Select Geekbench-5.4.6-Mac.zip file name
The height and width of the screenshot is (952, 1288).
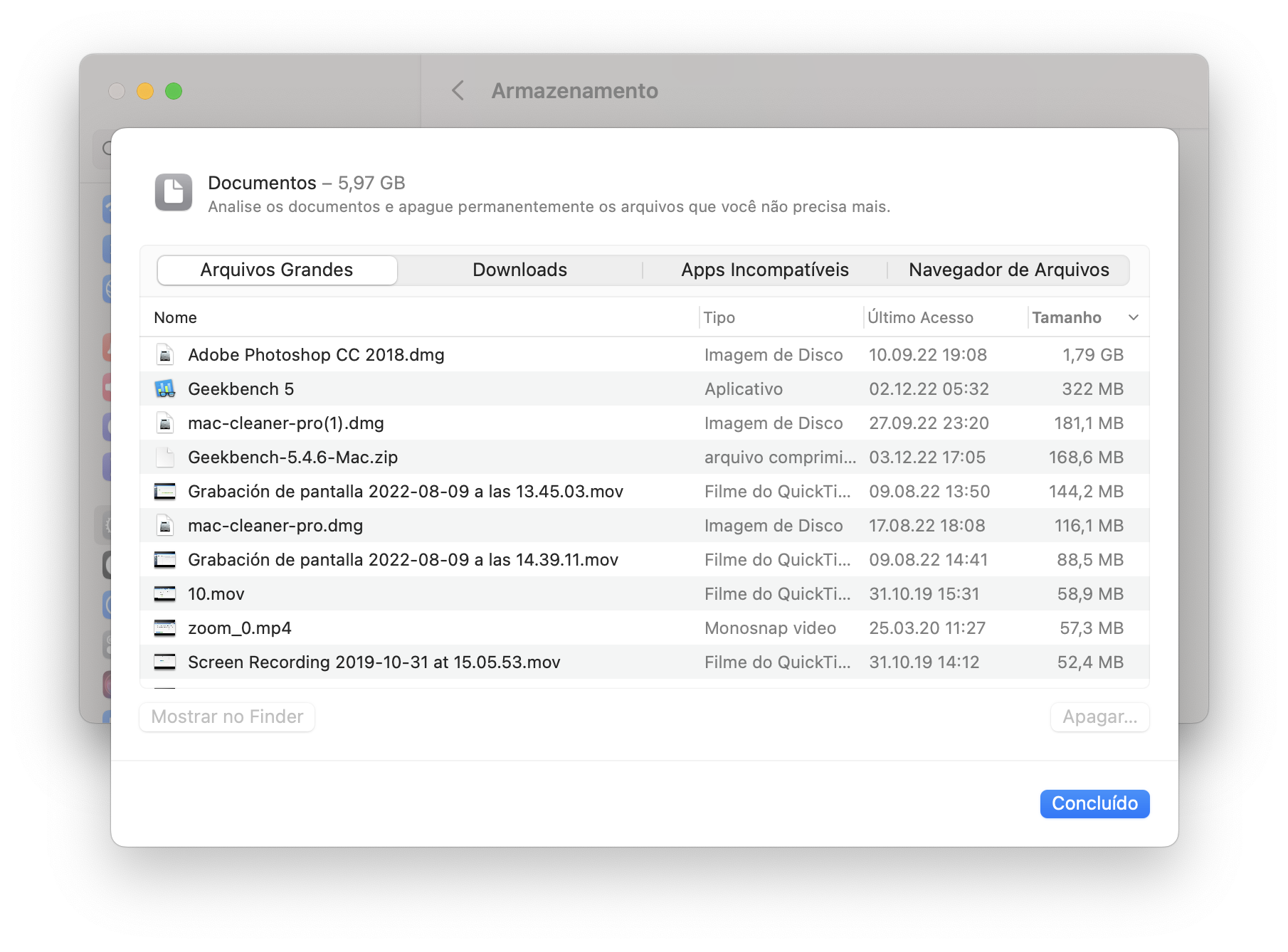pyautogui.click(x=292, y=457)
